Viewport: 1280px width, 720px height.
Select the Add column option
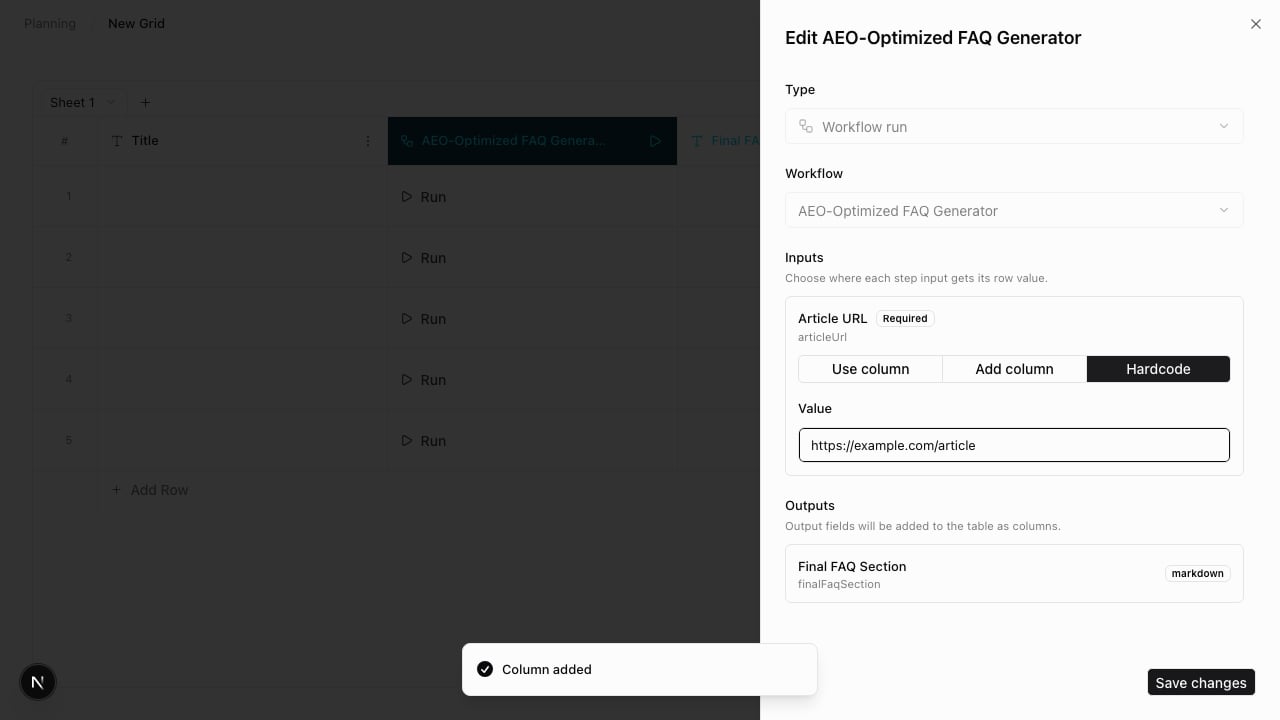(1014, 369)
